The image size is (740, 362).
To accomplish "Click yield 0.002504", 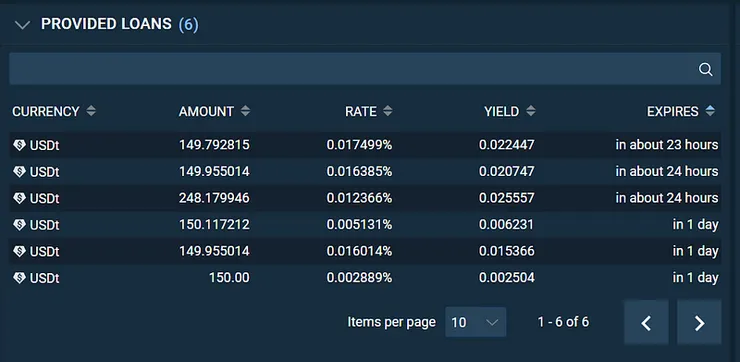I will point(507,277).
